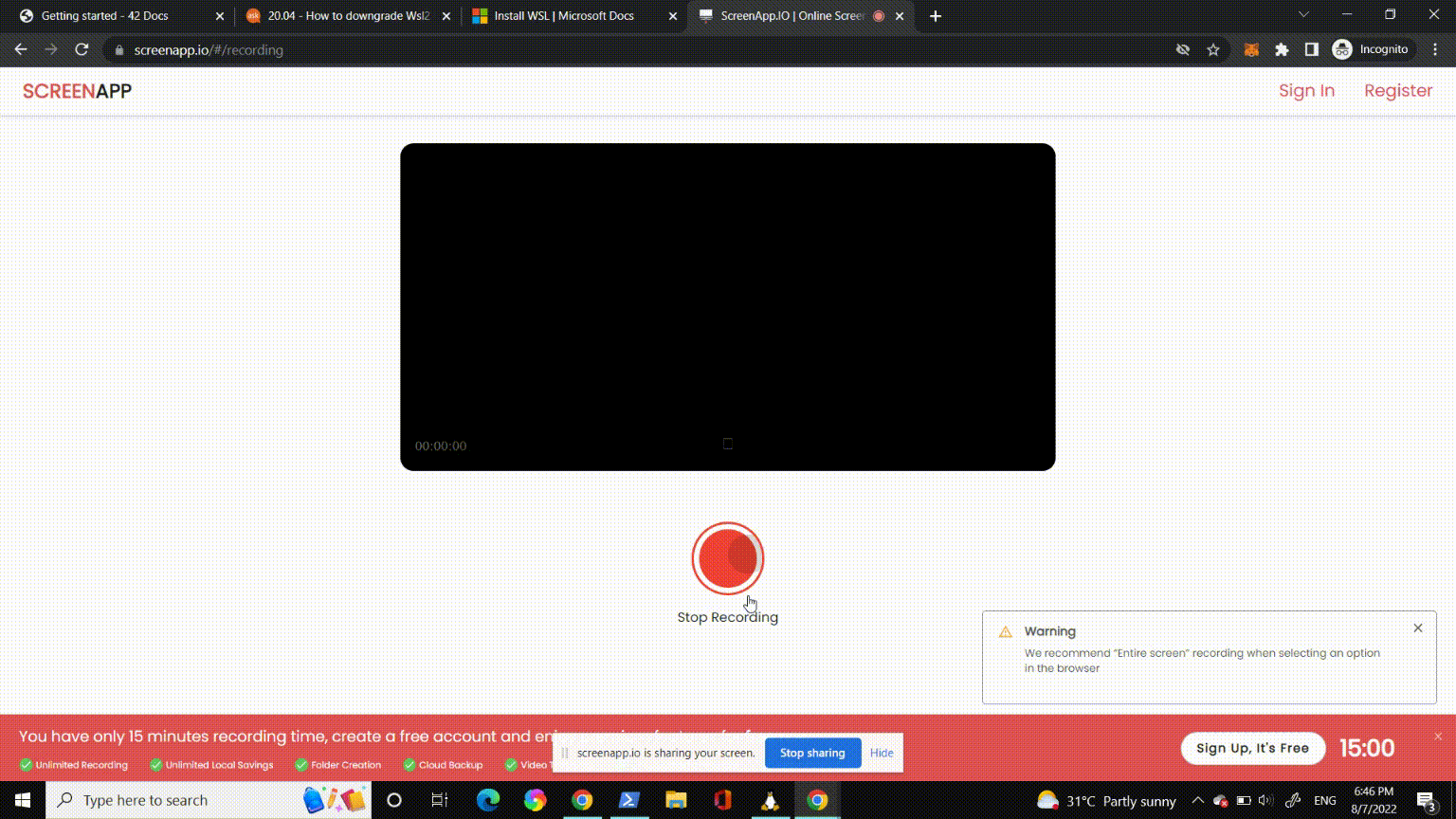Click Stop sharing button
1456x819 pixels.
[812, 753]
